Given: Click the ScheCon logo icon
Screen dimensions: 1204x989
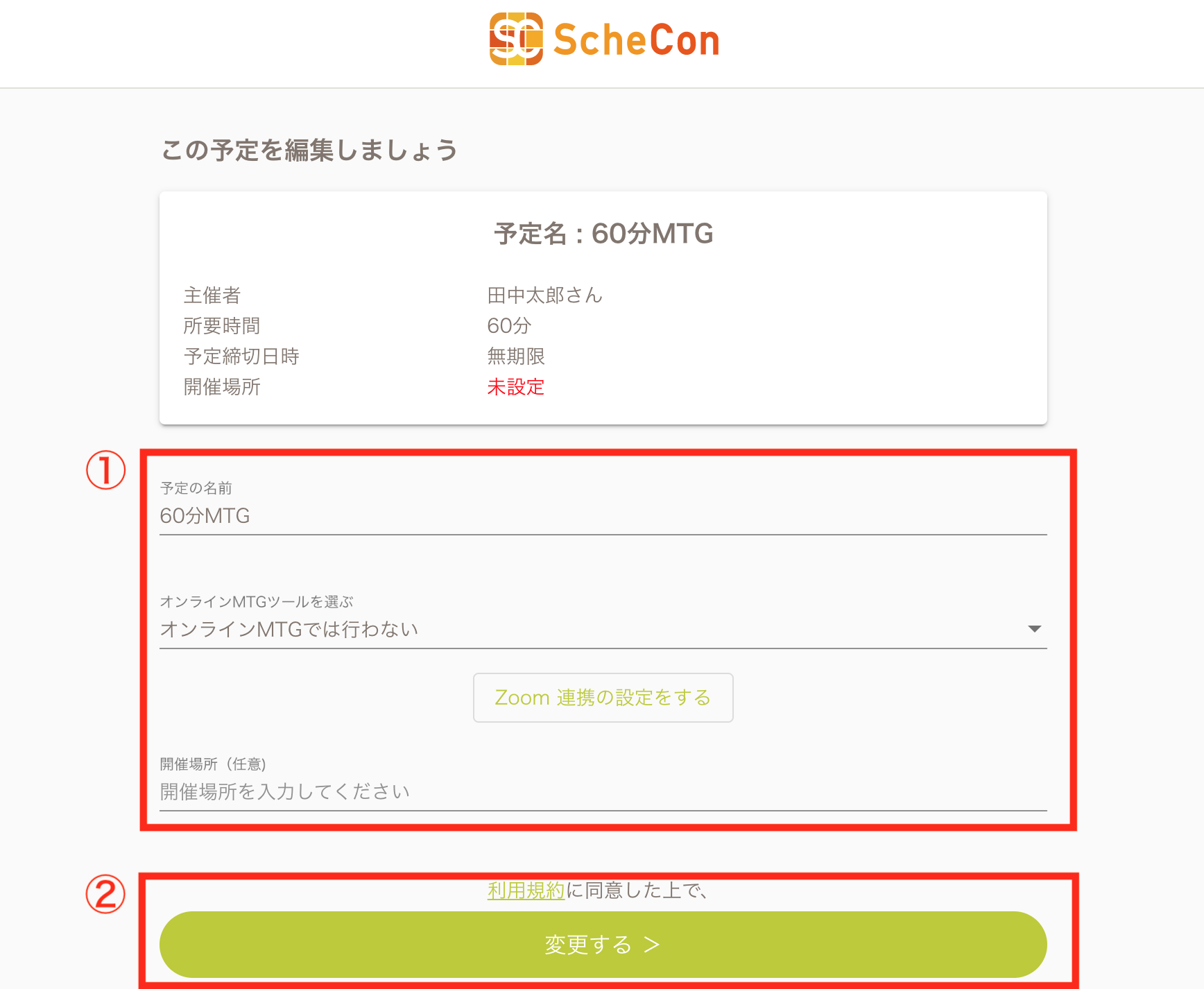Looking at the screenshot, I should pyautogui.click(x=516, y=40).
